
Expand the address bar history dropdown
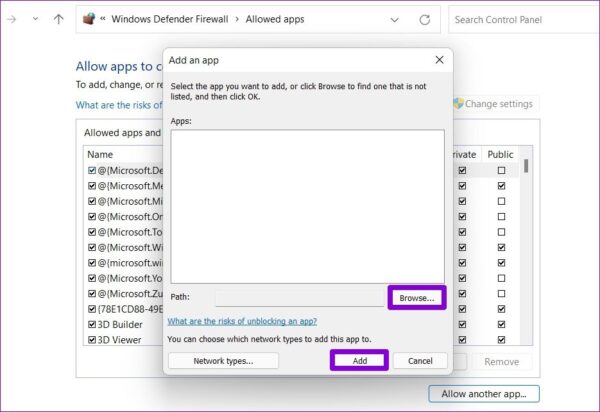(395, 20)
